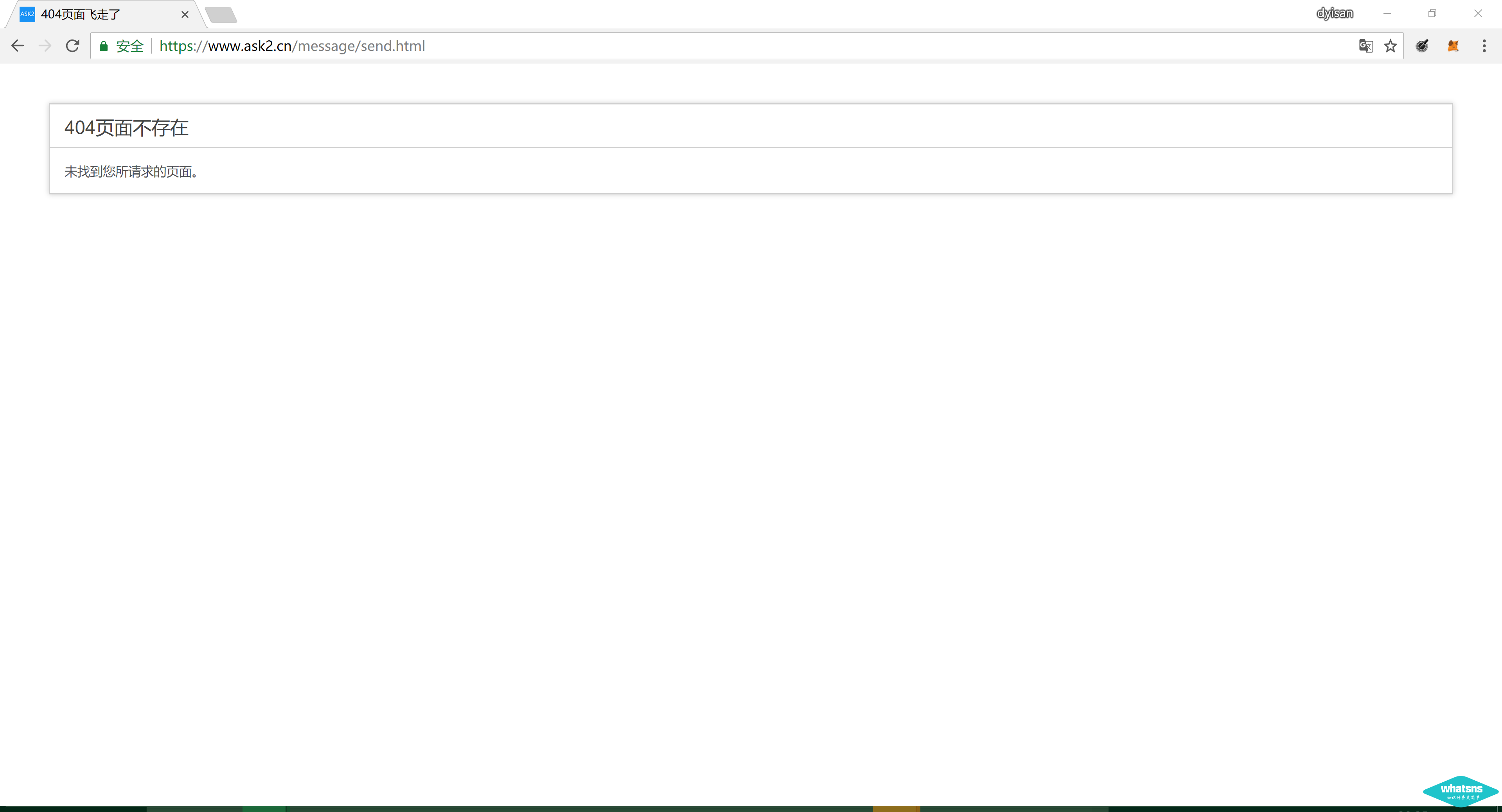Screen dimensions: 1502x812
Task: Click the green secure lock icon
Action: (104, 46)
